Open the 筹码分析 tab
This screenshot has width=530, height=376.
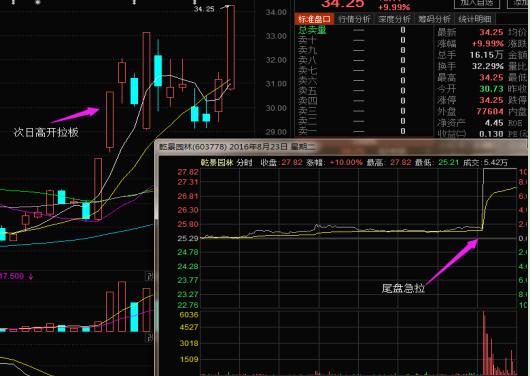click(x=434, y=19)
